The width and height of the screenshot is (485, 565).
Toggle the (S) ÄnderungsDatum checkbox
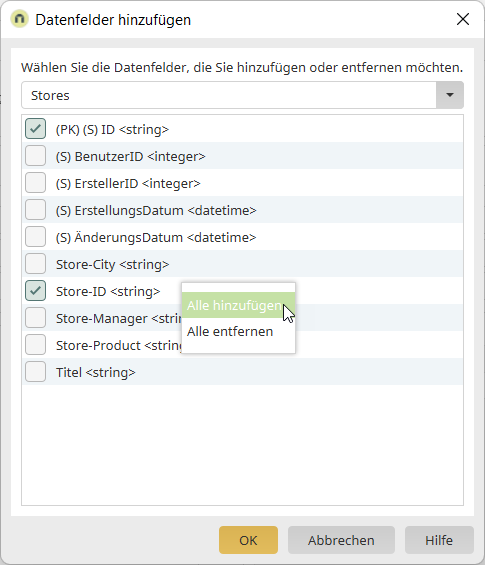pyautogui.click(x=35, y=237)
